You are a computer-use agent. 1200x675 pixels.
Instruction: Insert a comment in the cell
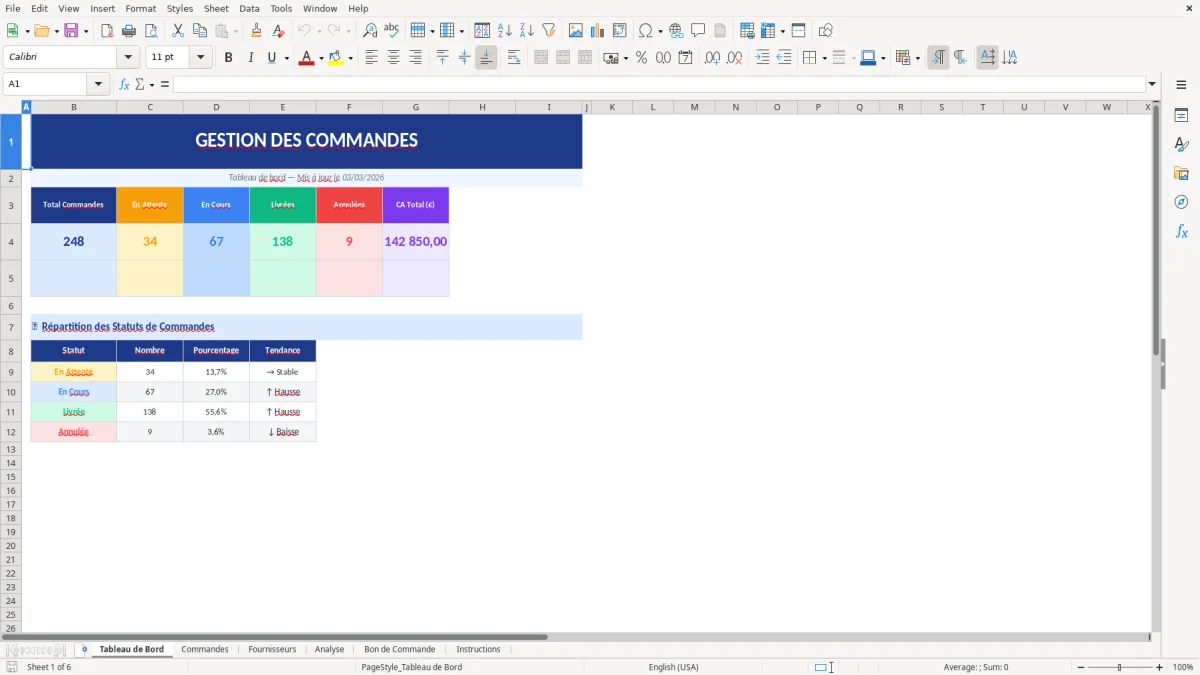click(x=698, y=30)
